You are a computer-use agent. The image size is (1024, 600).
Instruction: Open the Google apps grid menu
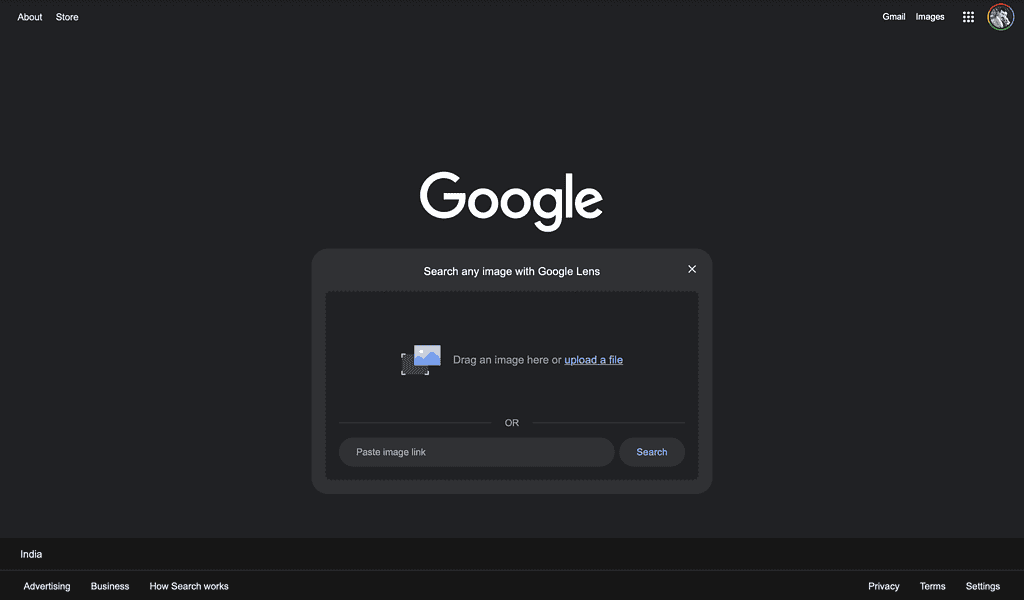click(968, 17)
